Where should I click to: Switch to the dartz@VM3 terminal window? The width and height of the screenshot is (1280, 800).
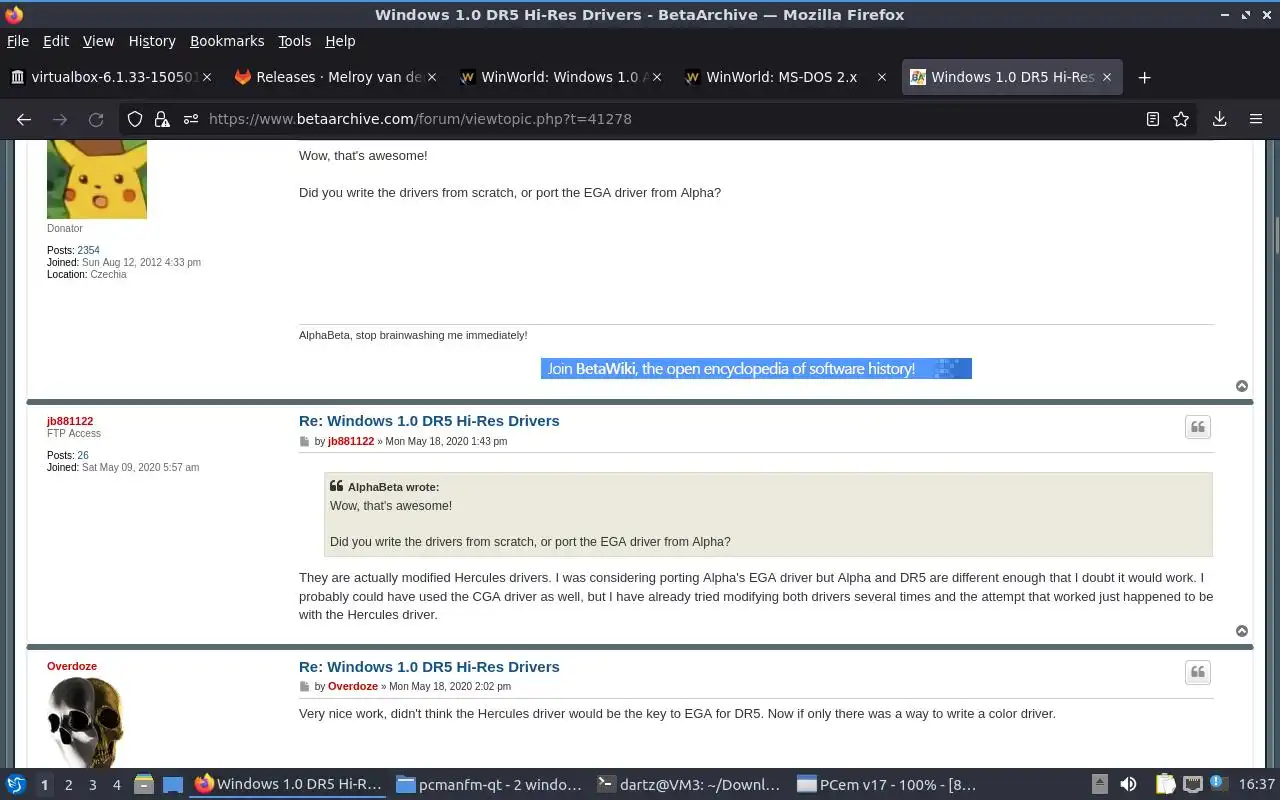point(688,785)
